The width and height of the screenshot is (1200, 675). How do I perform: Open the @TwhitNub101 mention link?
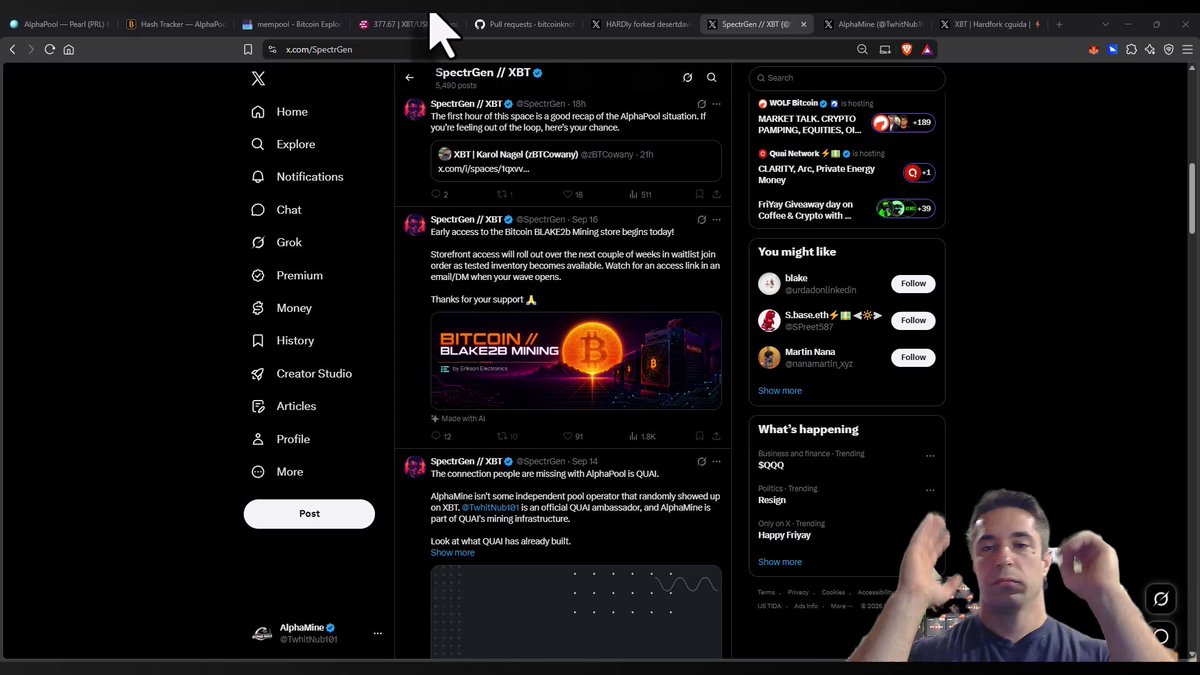[491, 507]
